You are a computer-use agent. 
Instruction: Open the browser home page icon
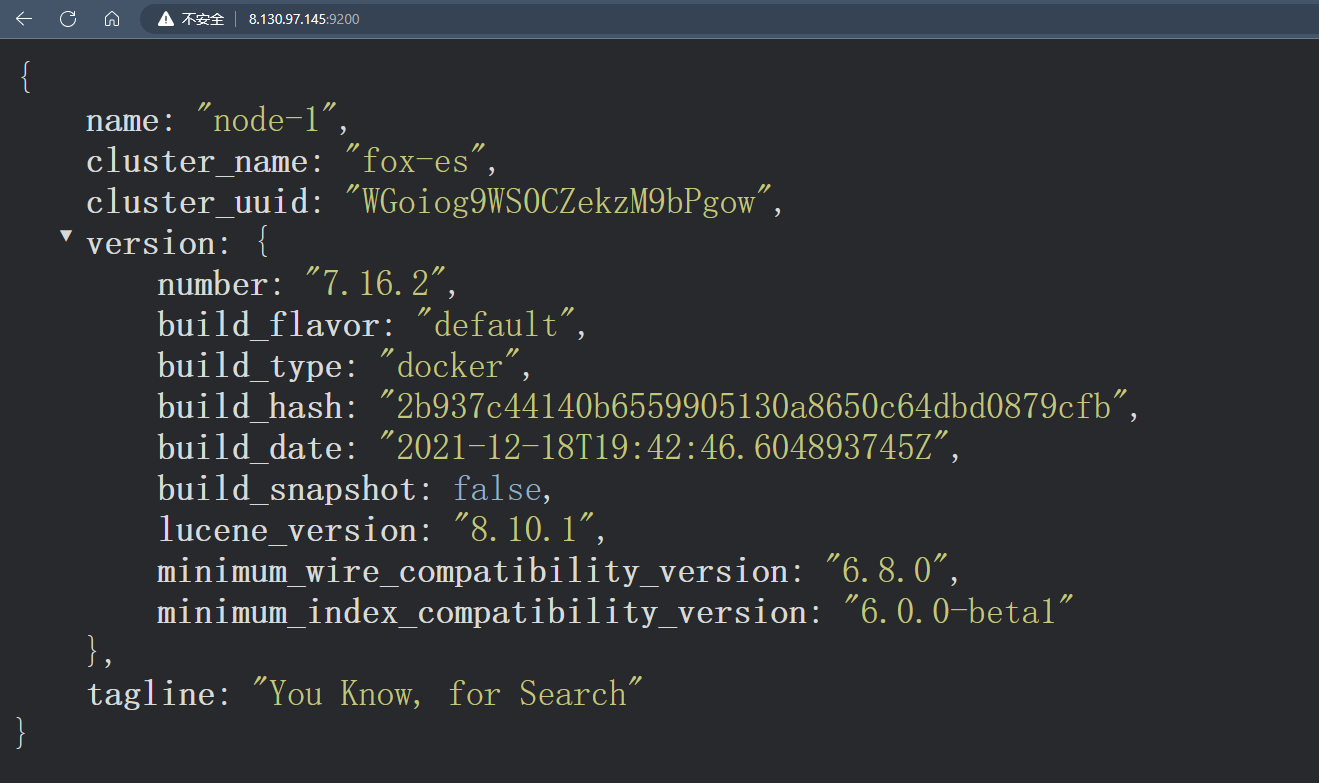[112, 19]
